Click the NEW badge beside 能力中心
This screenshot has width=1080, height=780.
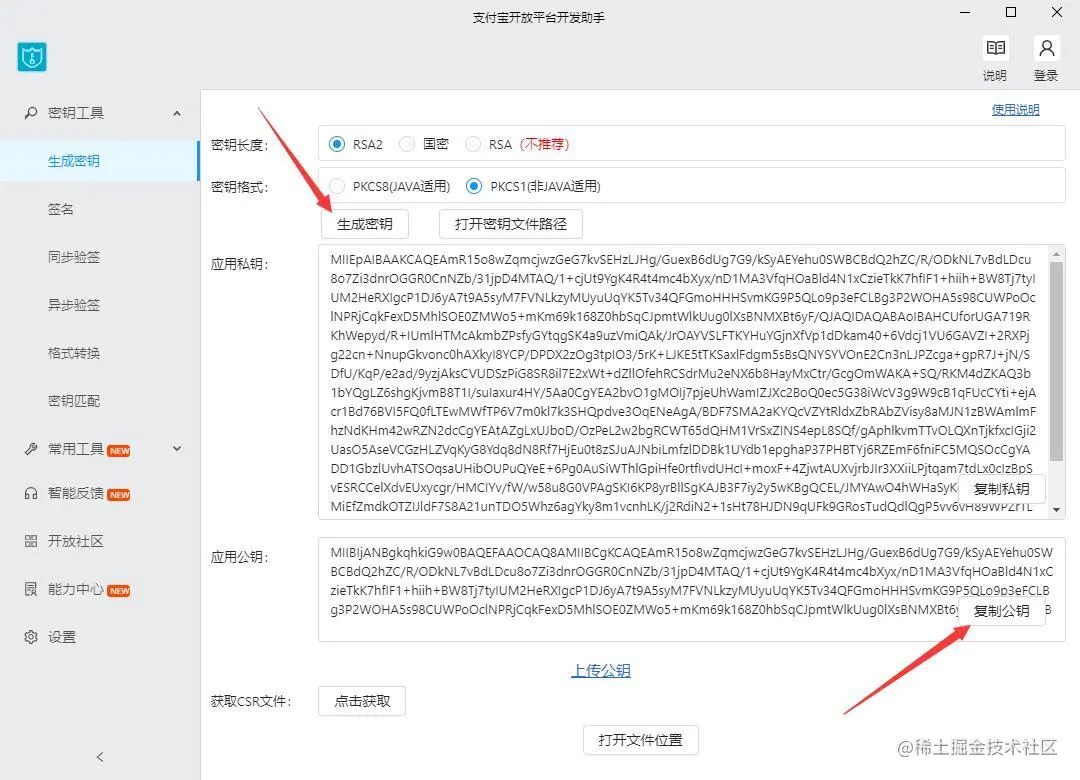pyautogui.click(x=119, y=591)
